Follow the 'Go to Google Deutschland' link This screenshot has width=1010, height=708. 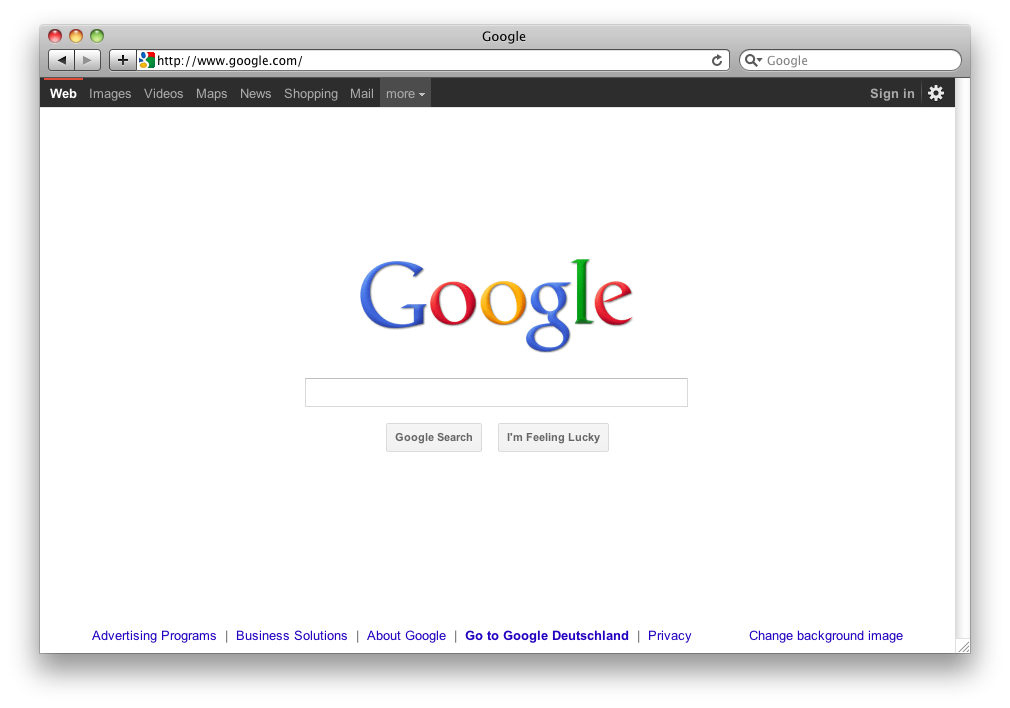546,636
